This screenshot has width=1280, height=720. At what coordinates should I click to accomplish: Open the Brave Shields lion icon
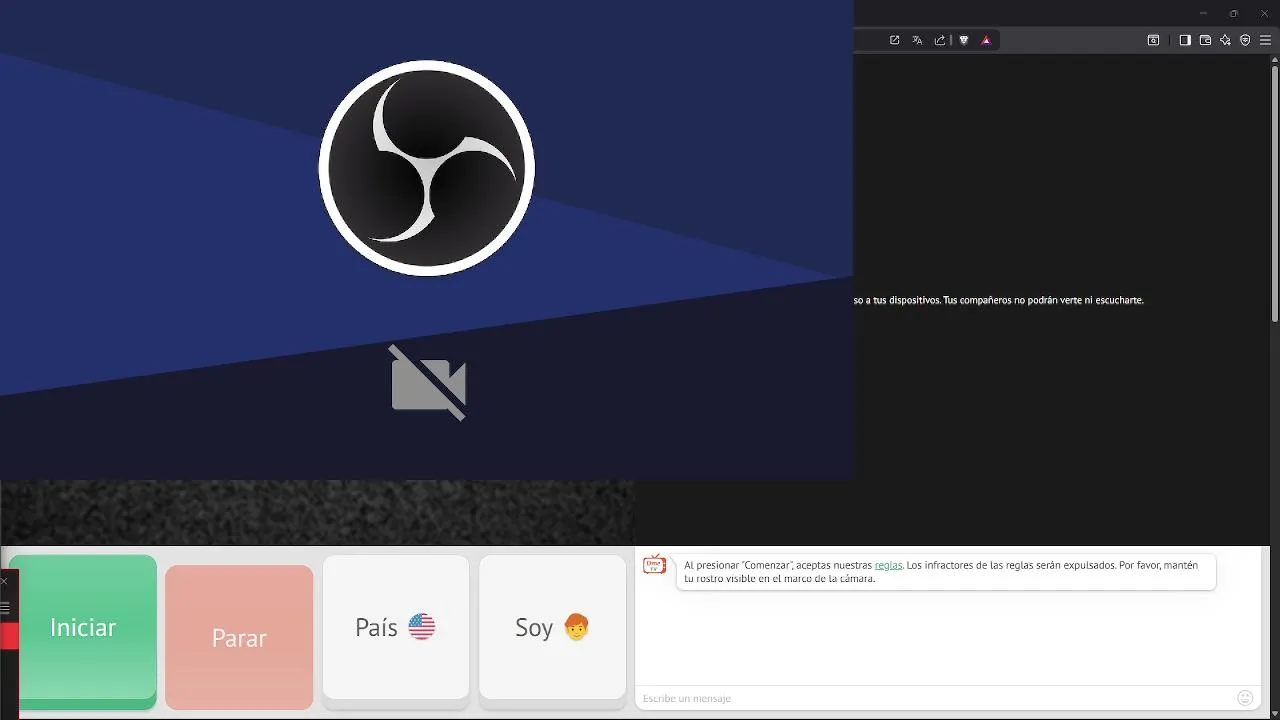(x=964, y=40)
